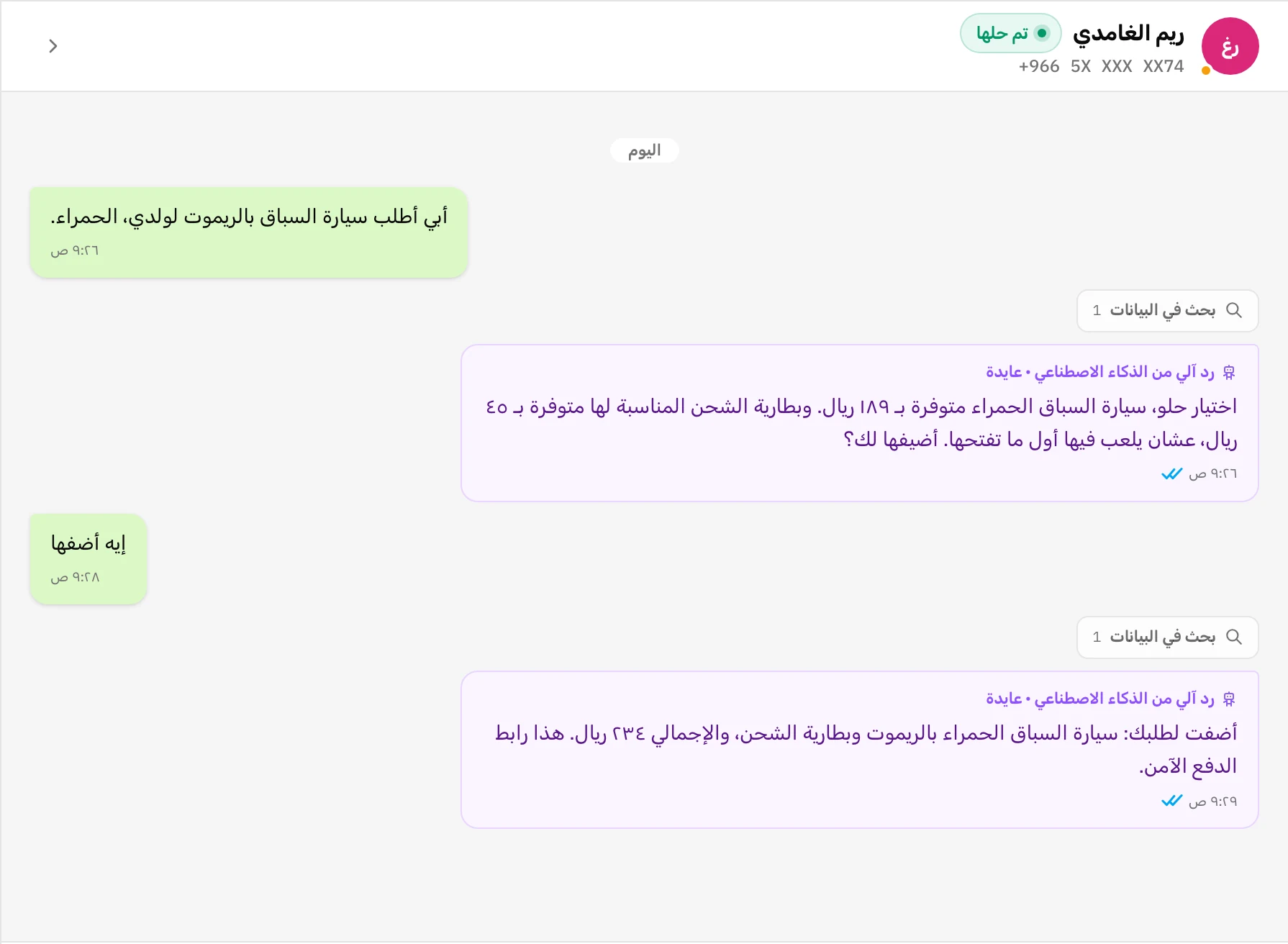
Task: Click the AI reply text offering بطارية الشحن
Action: pos(861,423)
